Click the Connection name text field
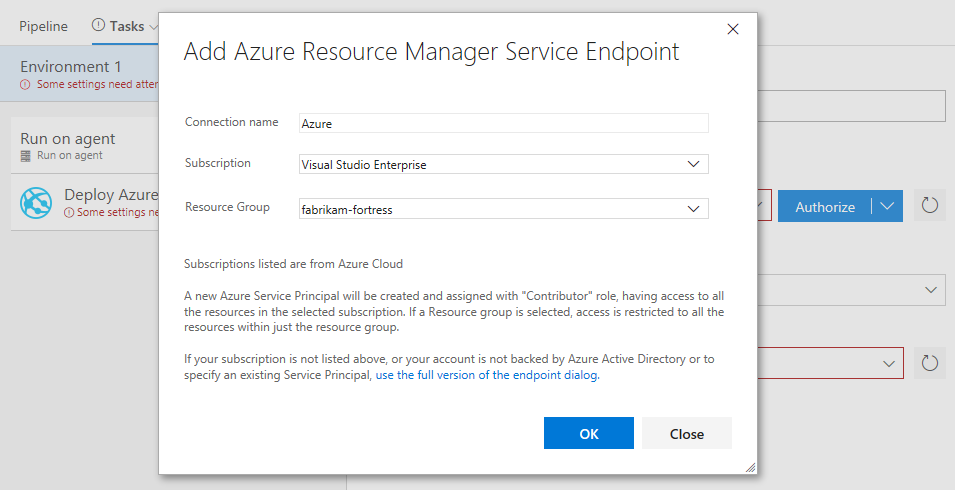Viewport: 955px width, 490px height. tap(504, 123)
